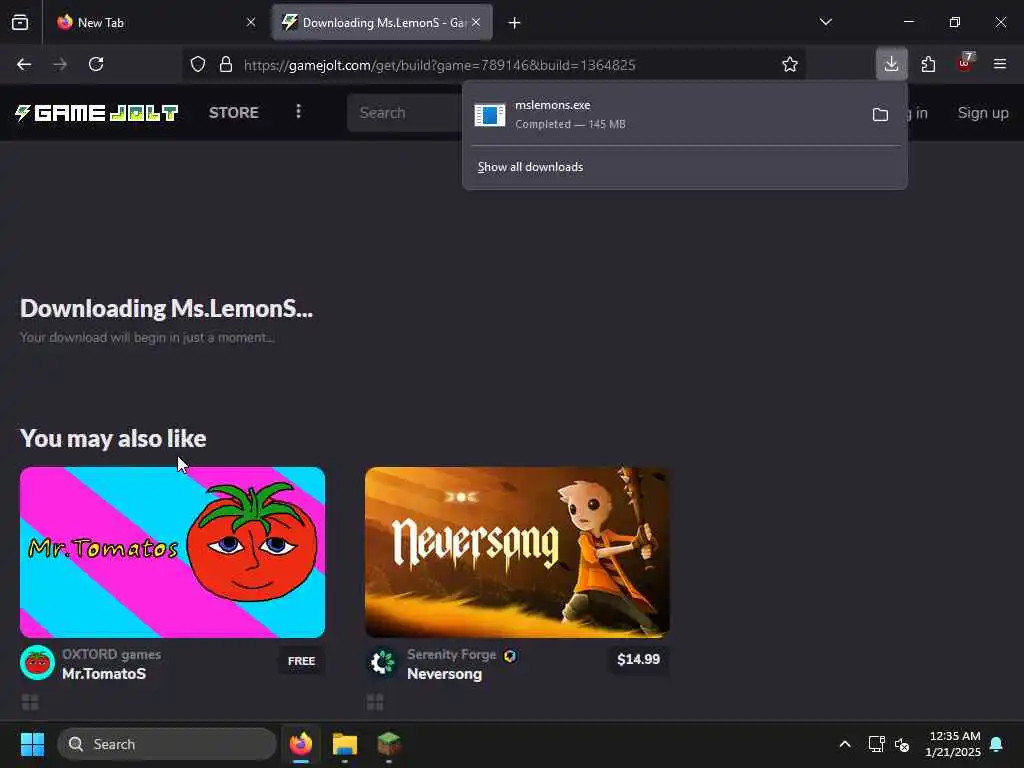Toggle the downloads toolbar button
The width and height of the screenshot is (1024, 768).
coord(891,64)
